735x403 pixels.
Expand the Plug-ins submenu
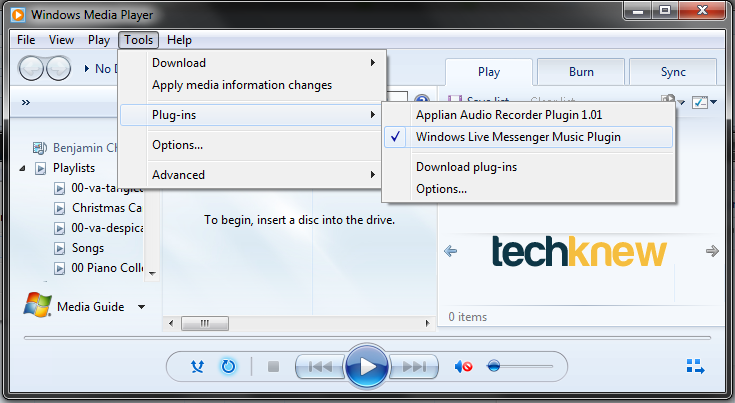251,115
